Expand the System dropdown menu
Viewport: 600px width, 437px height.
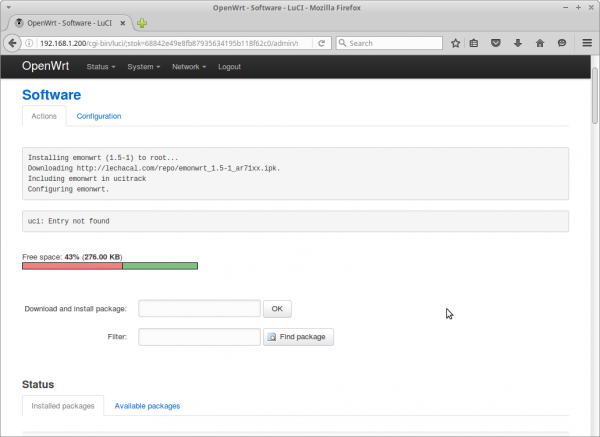tap(143, 67)
